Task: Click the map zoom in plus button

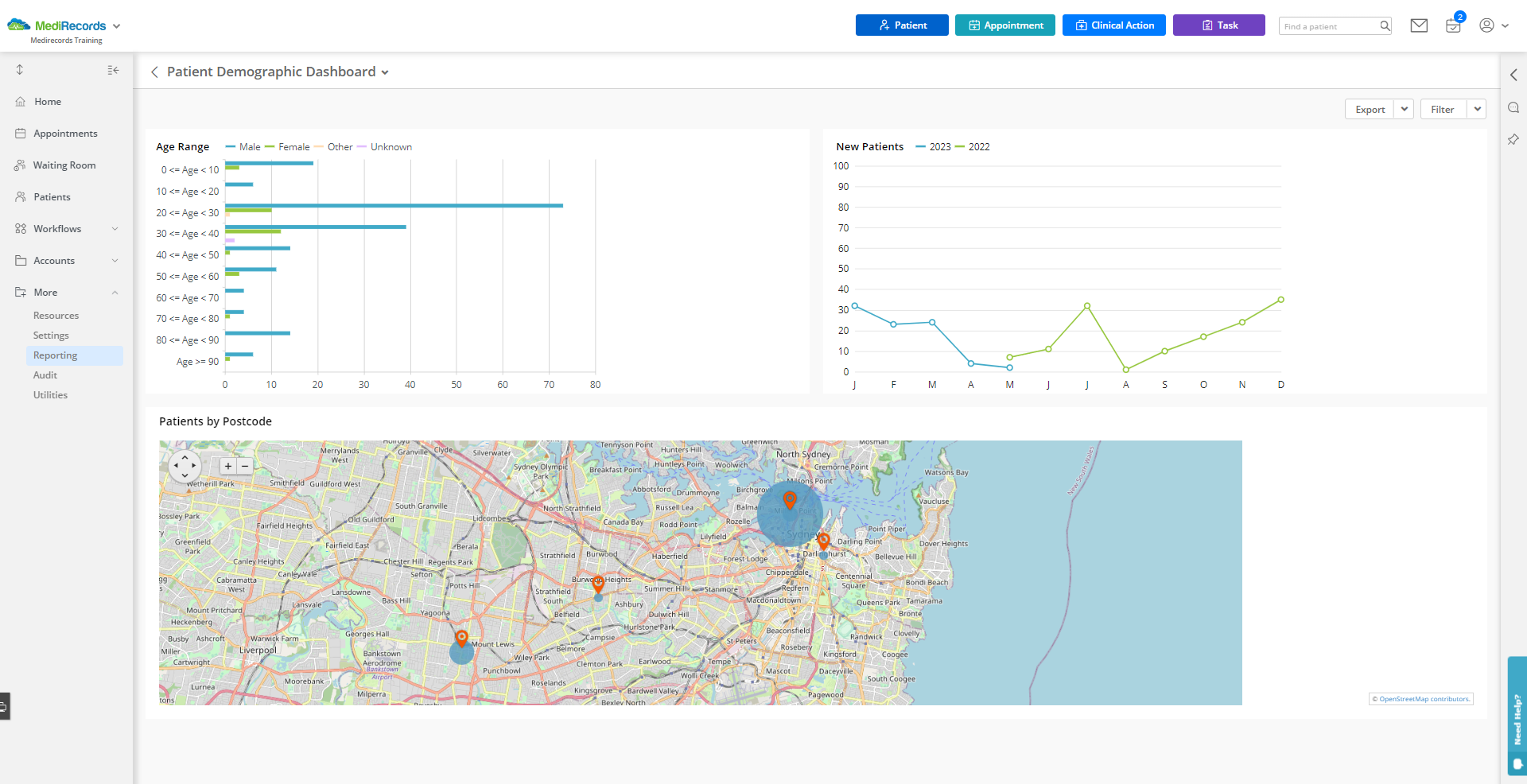Action: point(228,467)
